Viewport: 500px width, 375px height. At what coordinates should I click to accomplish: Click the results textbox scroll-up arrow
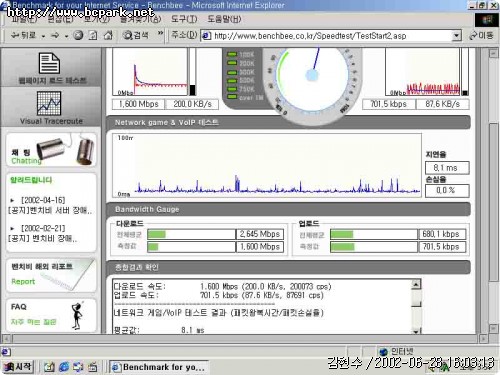416,284
